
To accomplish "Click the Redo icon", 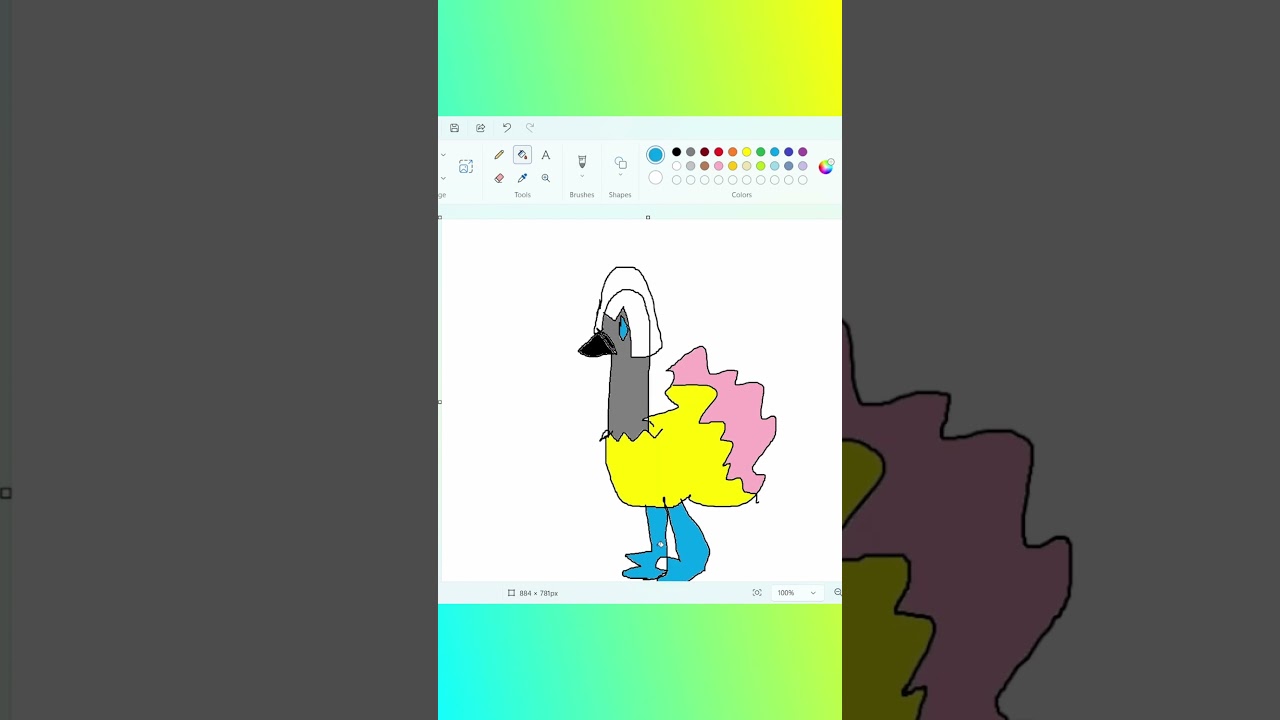I will (531, 128).
